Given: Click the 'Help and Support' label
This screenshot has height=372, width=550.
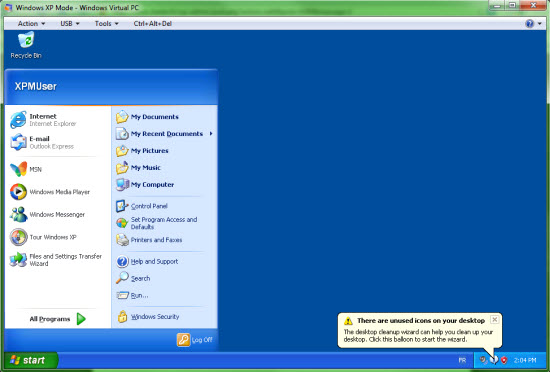Looking at the screenshot, I should coord(154,262).
